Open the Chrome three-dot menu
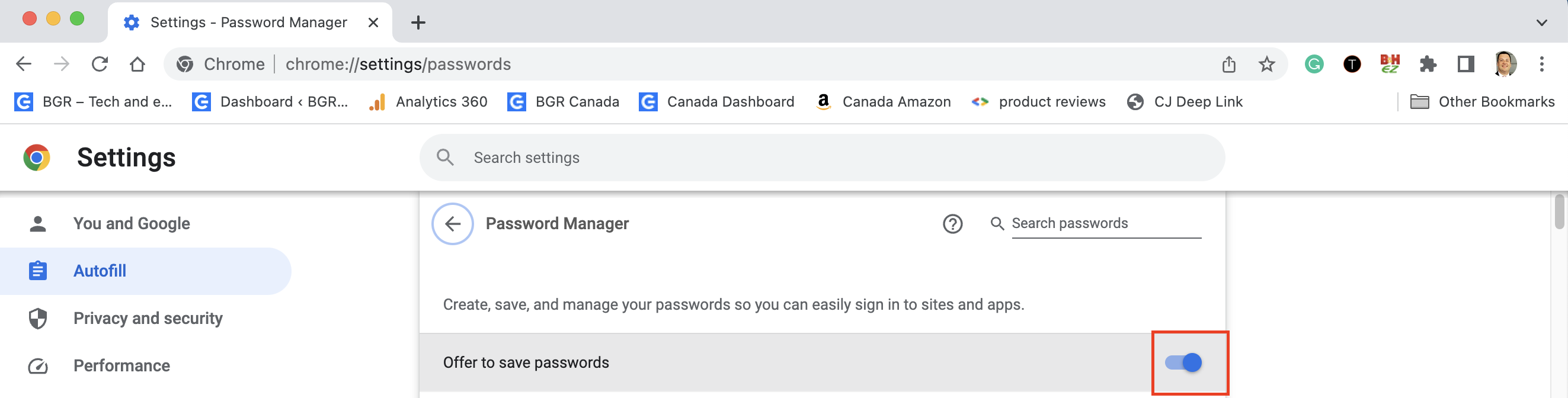The image size is (1568, 398). click(x=1541, y=64)
